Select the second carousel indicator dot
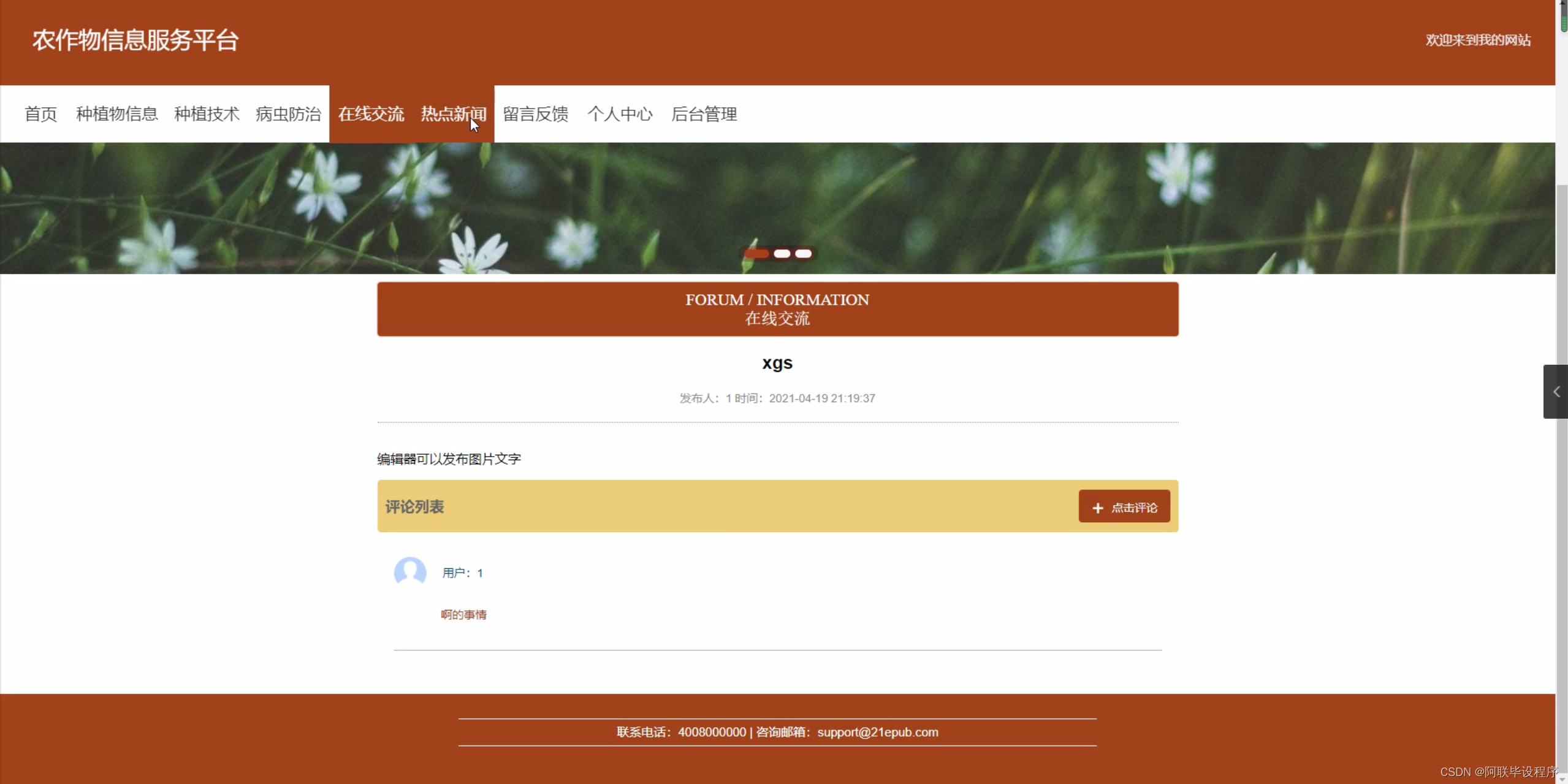The width and height of the screenshot is (1568, 784). point(782,253)
